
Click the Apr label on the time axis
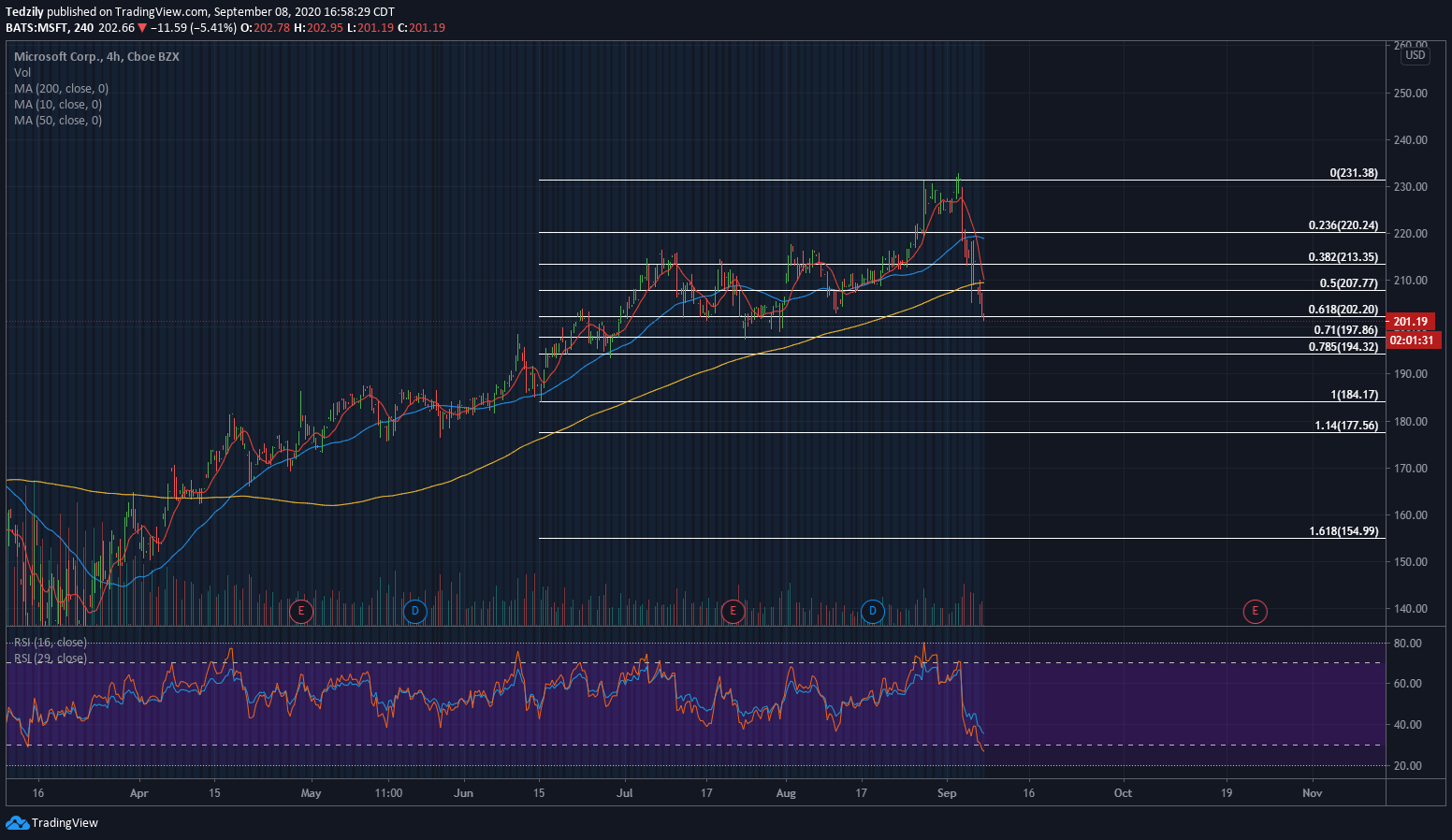coord(139,793)
